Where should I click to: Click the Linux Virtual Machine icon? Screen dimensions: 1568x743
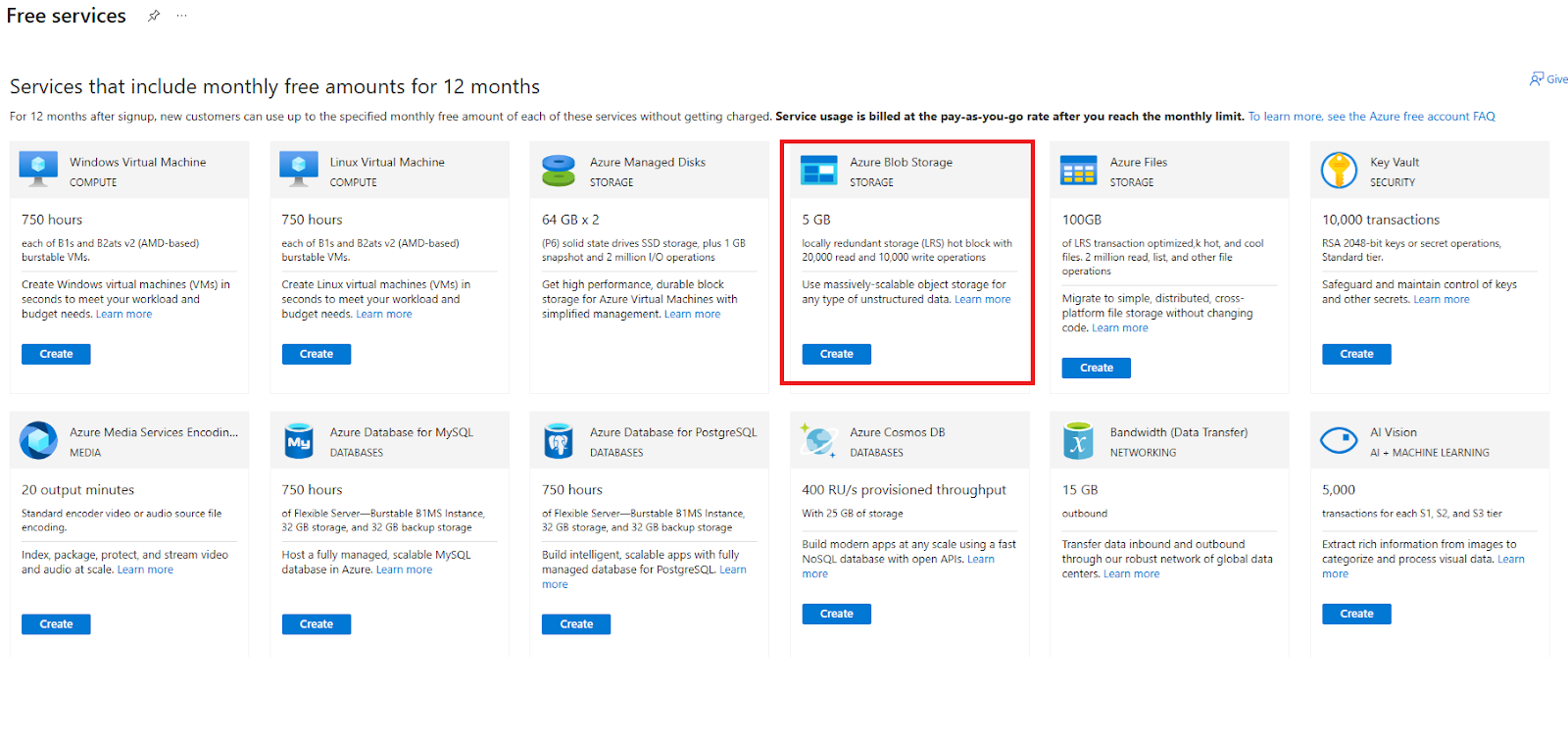[x=298, y=170]
